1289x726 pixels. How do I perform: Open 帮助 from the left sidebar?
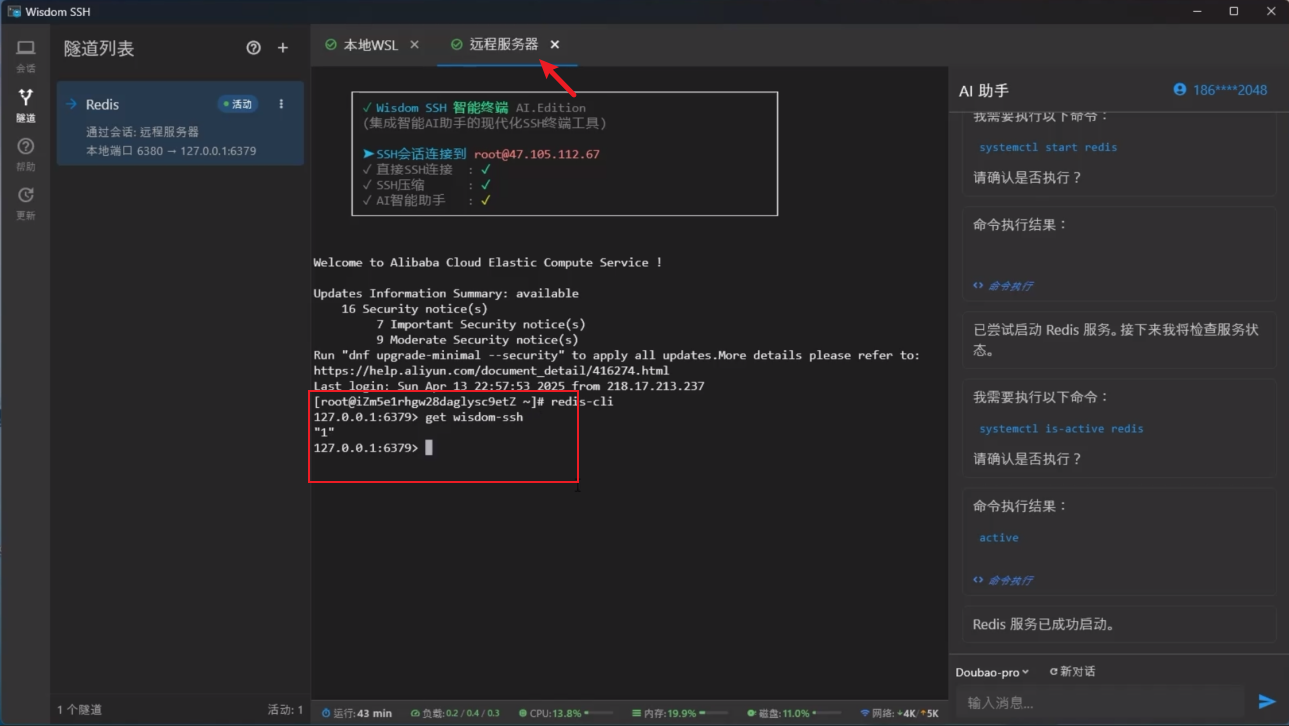click(x=25, y=153)
